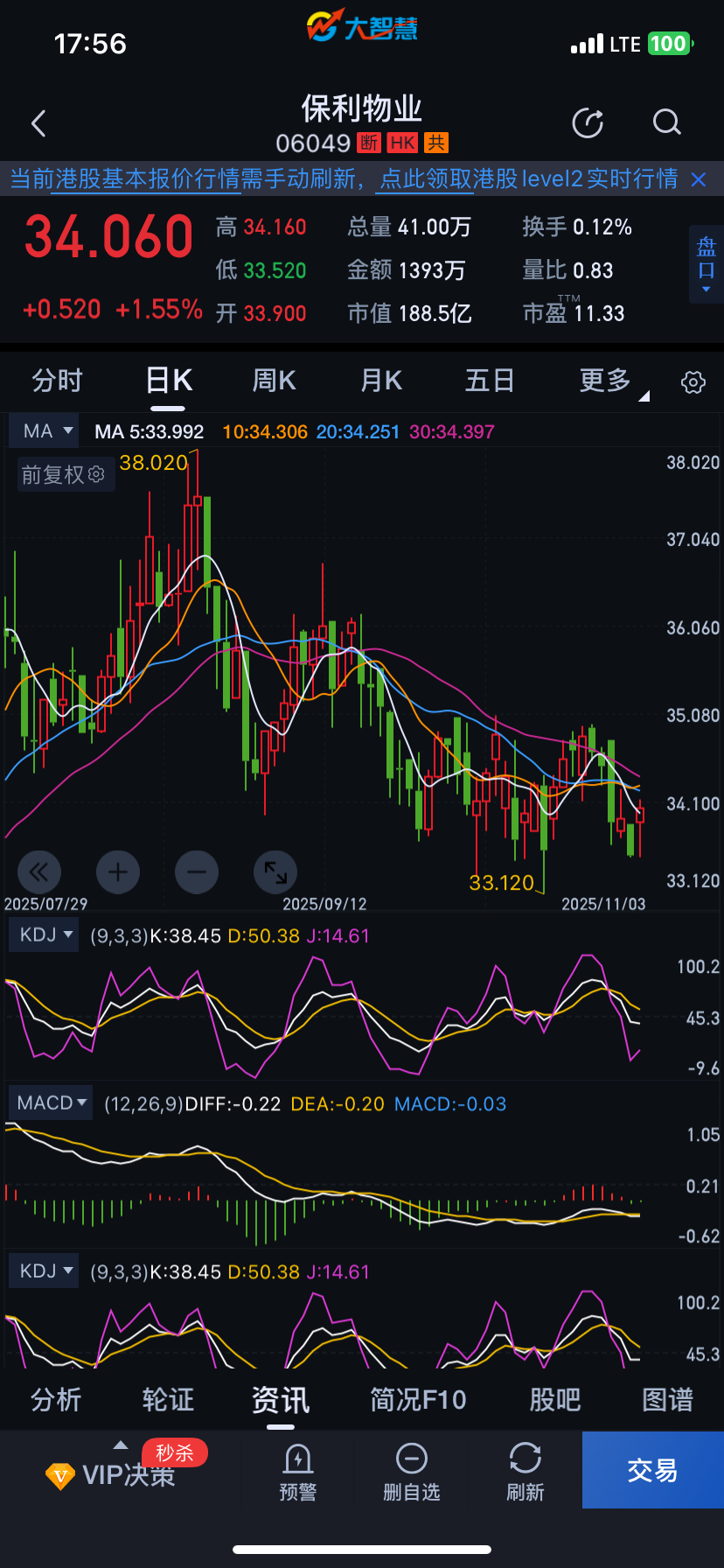Open 预警 alert icon

(298, 1473)
